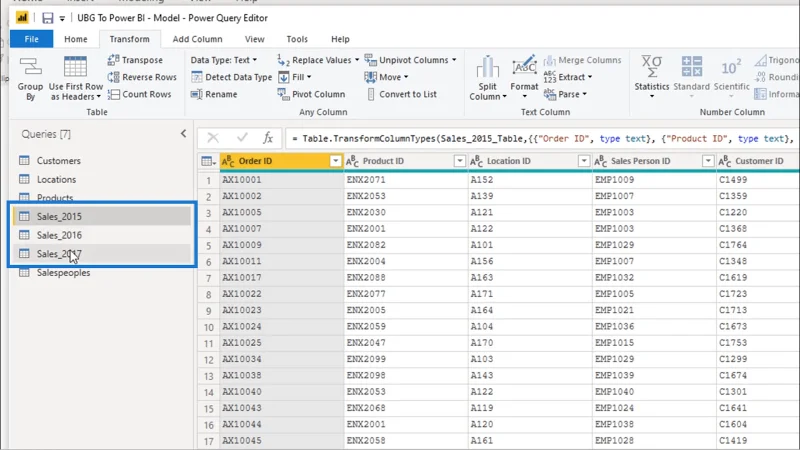800x450 pixels.
Task: Click the Transpose button
Action: click(135, 60)
